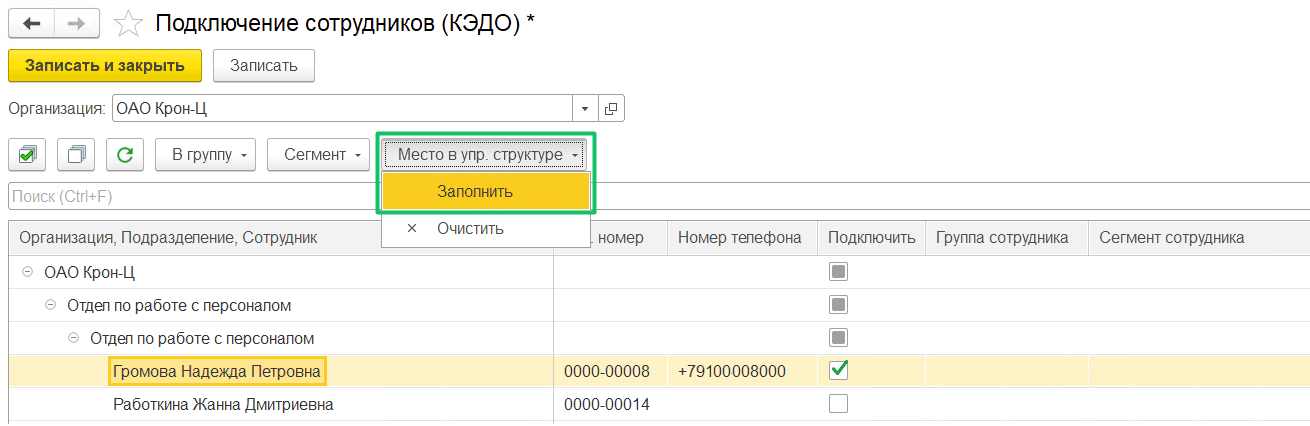This screenshot has height=426, width=1310.
Task: Open the Сегмент dropdown
Action: pos(319,155)
